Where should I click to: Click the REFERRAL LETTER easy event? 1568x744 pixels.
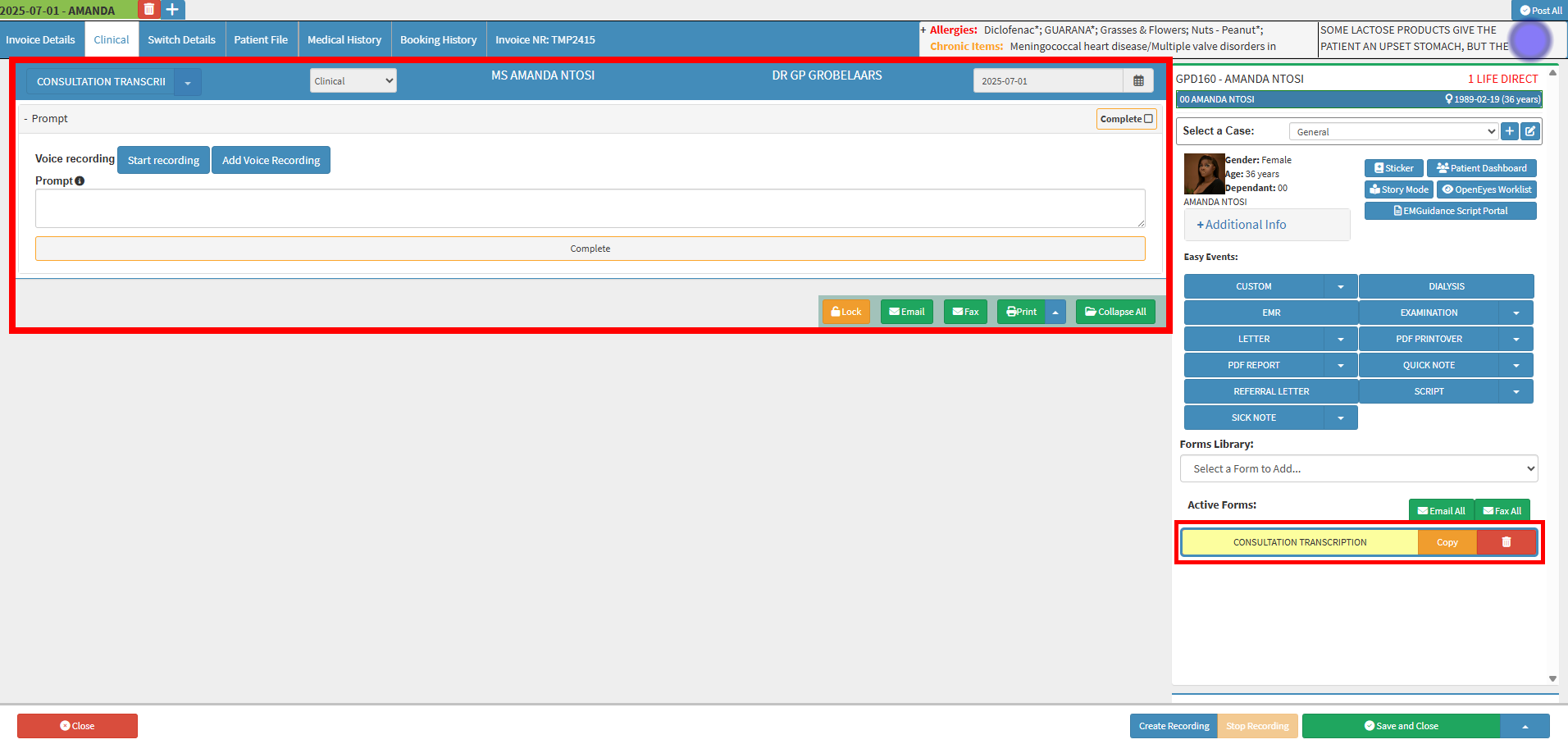pyautogui.click(x=1271, y=391)
